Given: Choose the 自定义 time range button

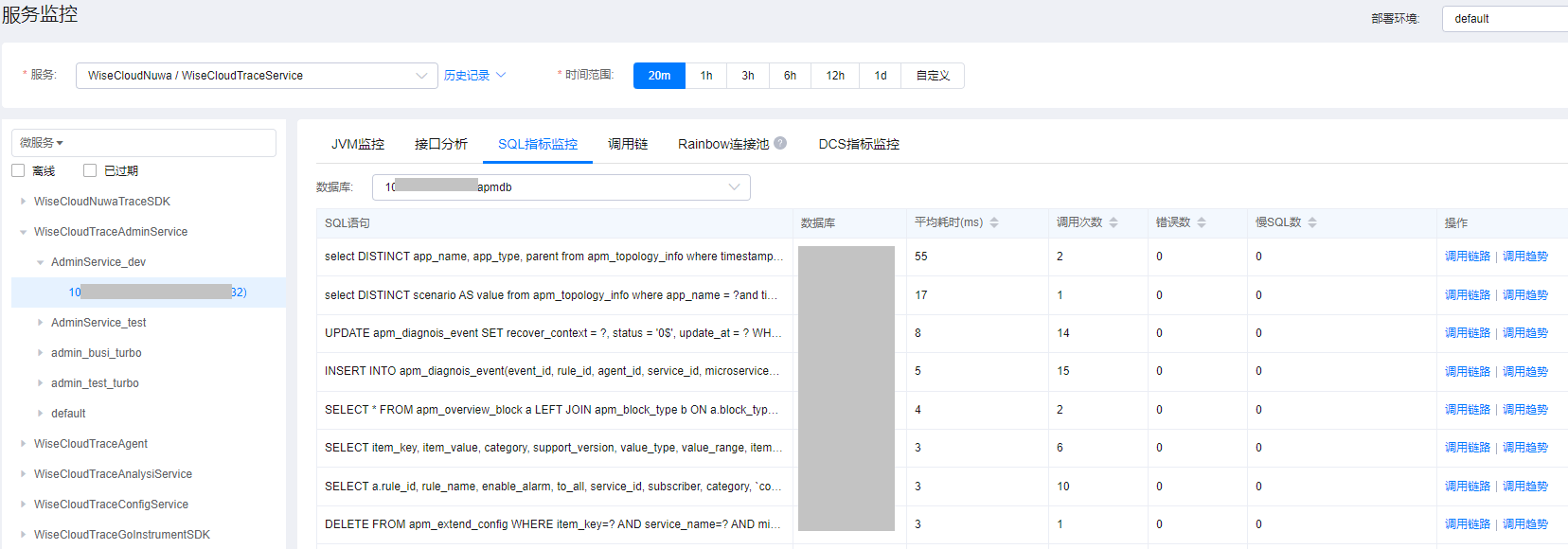Looking at the screenshot, I should [x=933, y=76].
